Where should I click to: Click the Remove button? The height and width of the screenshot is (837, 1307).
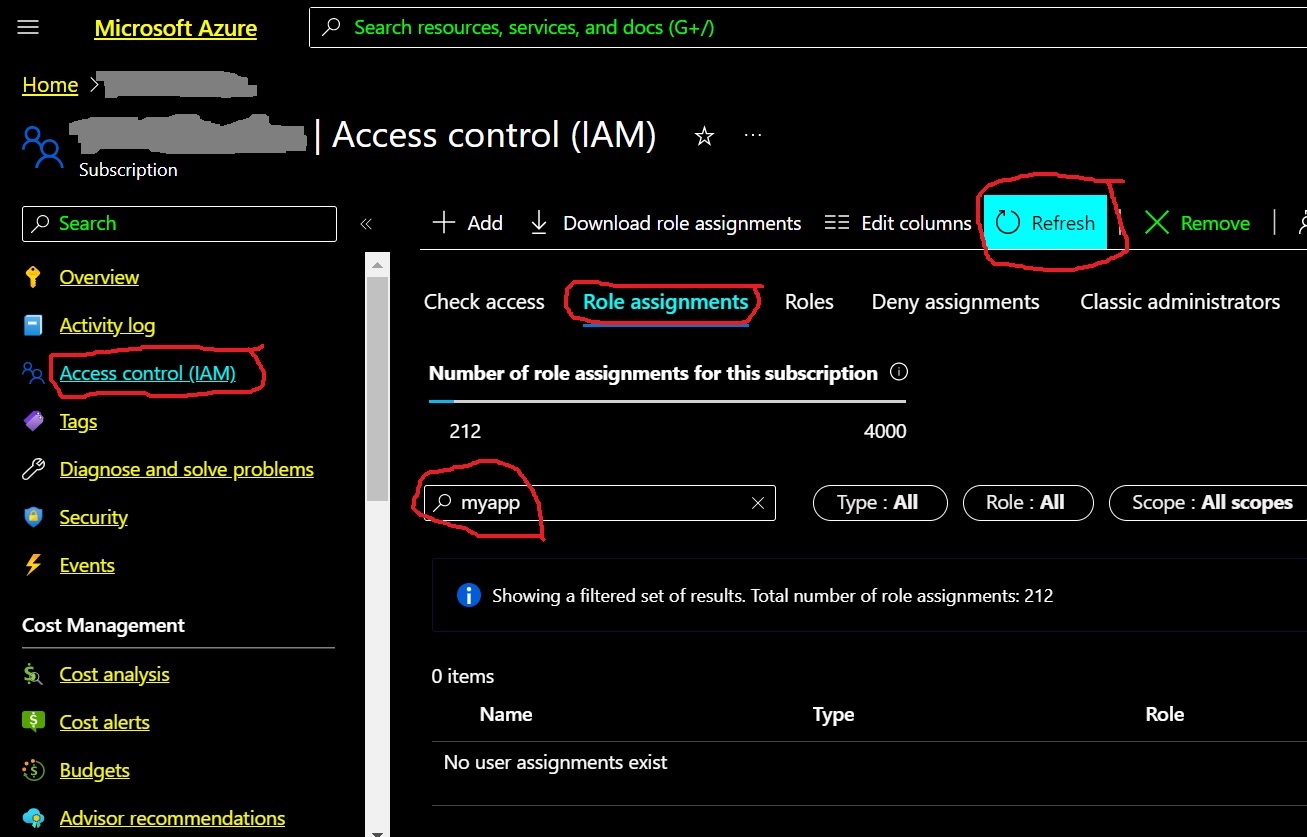(1197, 223)
